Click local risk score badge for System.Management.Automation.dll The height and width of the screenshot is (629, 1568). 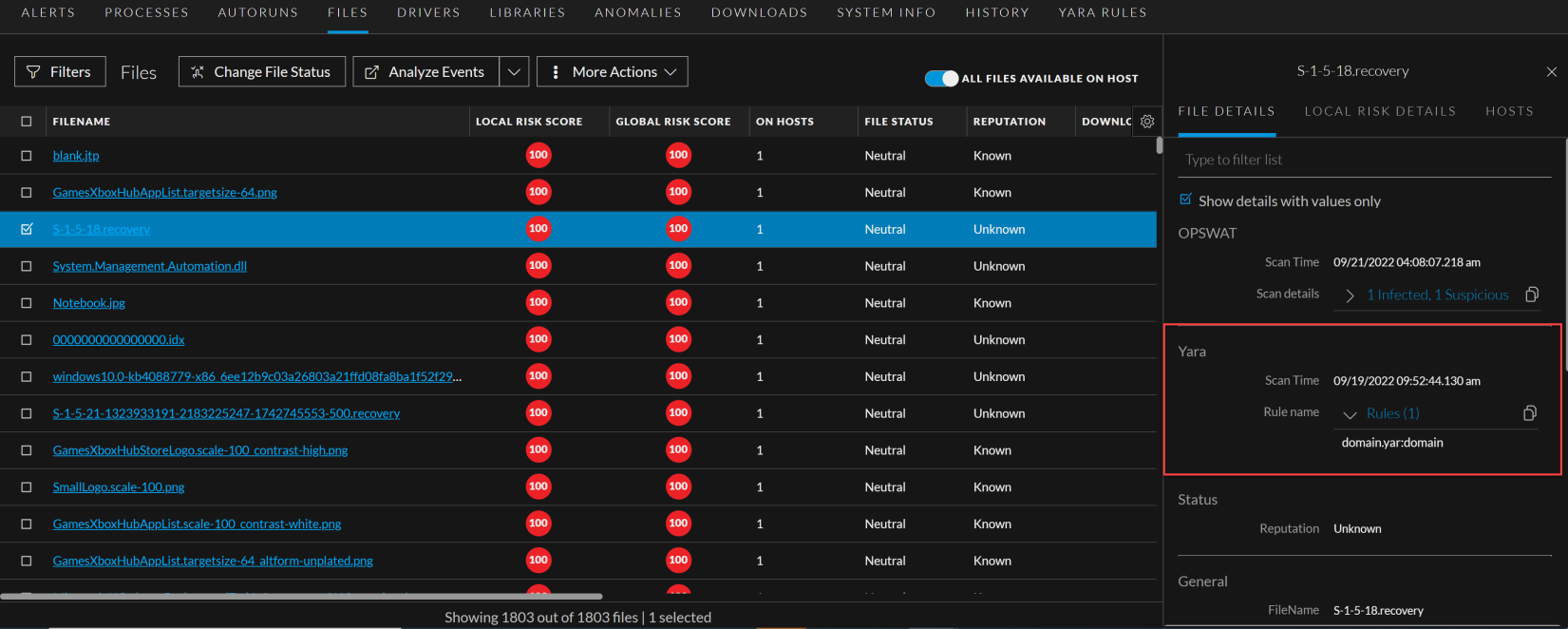[538, 266]
